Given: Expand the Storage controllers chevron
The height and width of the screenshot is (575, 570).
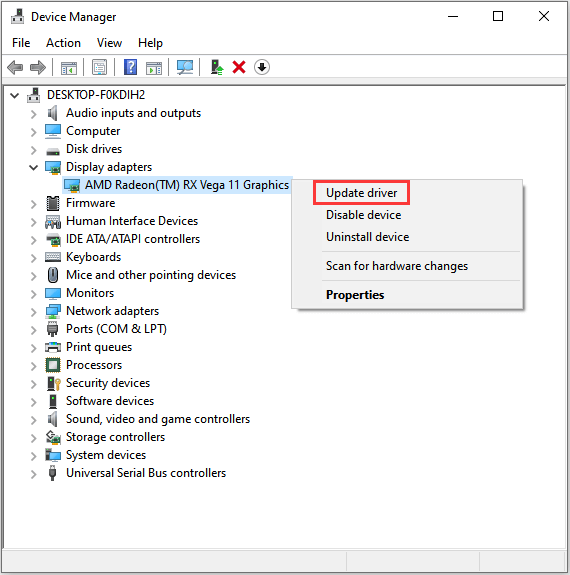Looking at the screenshot, I should pyautogui.click(x=33, y=438).
